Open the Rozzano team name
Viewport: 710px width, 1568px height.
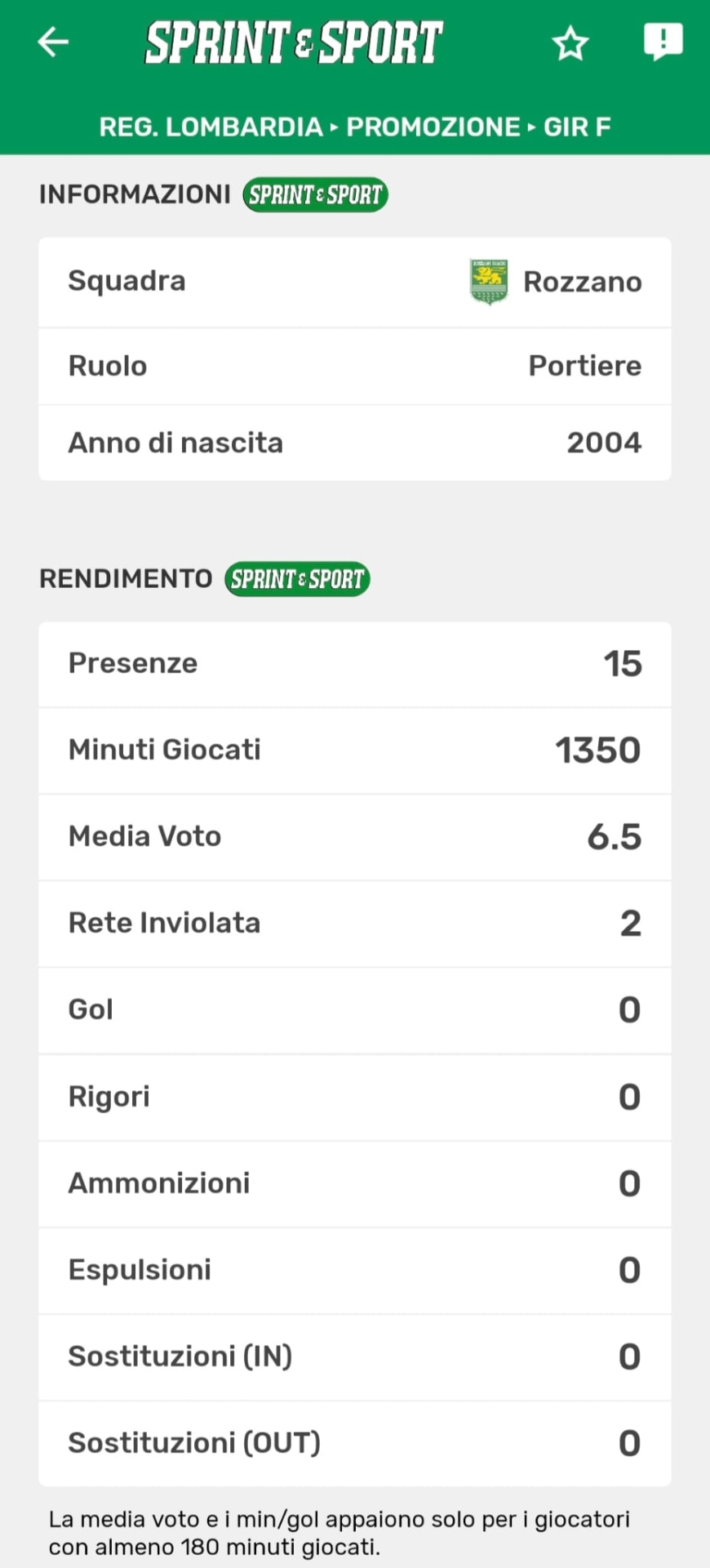582,282
